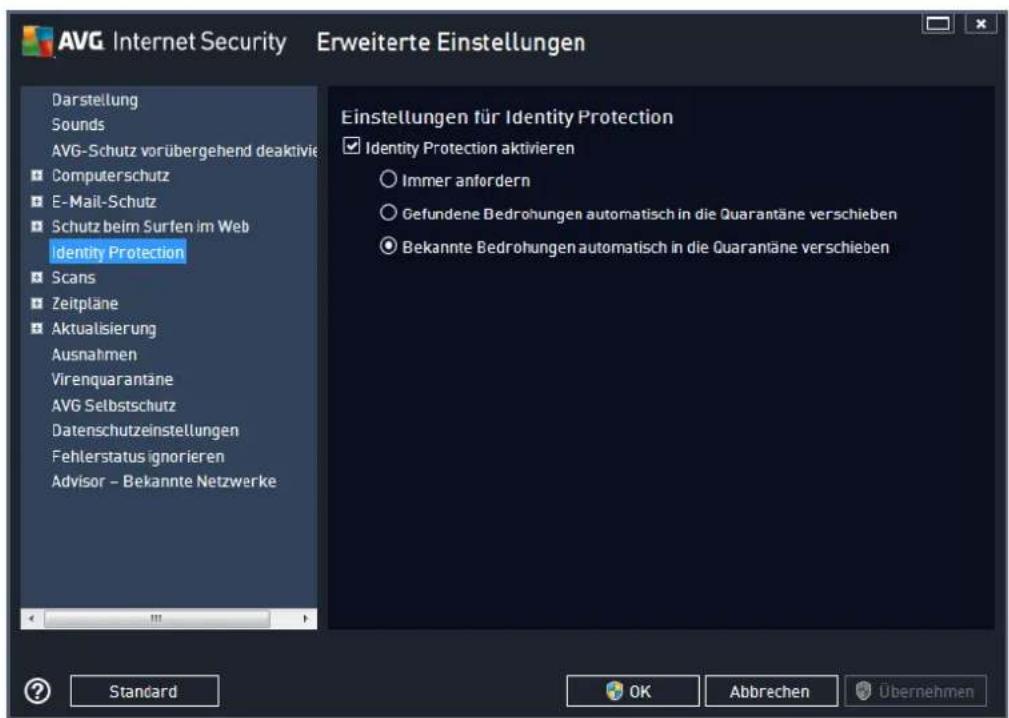Open the AVG Selbstschutz settings
Viewport: 1009px width, 718px height.
(113, 405)
